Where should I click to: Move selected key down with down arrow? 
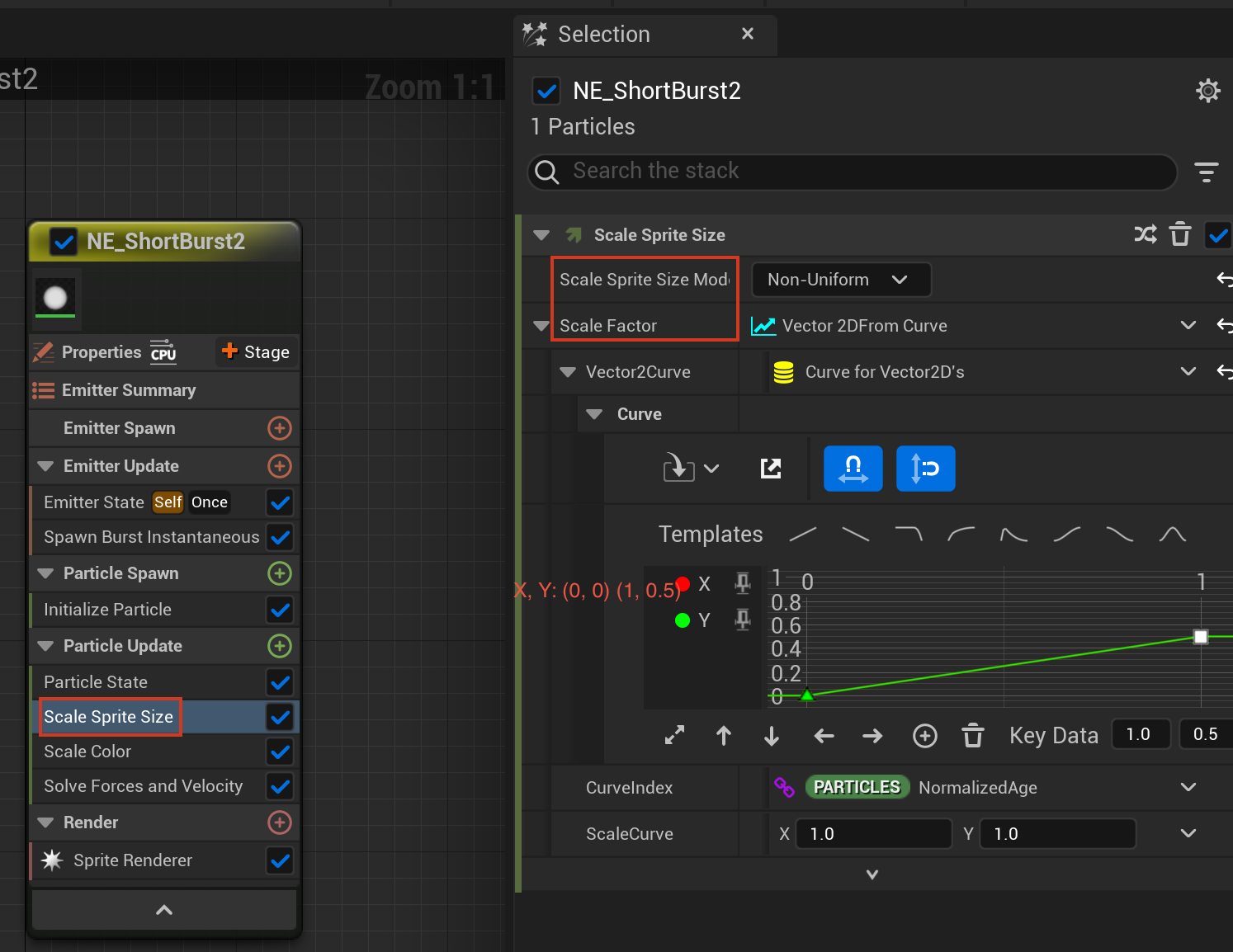[772, 735]
